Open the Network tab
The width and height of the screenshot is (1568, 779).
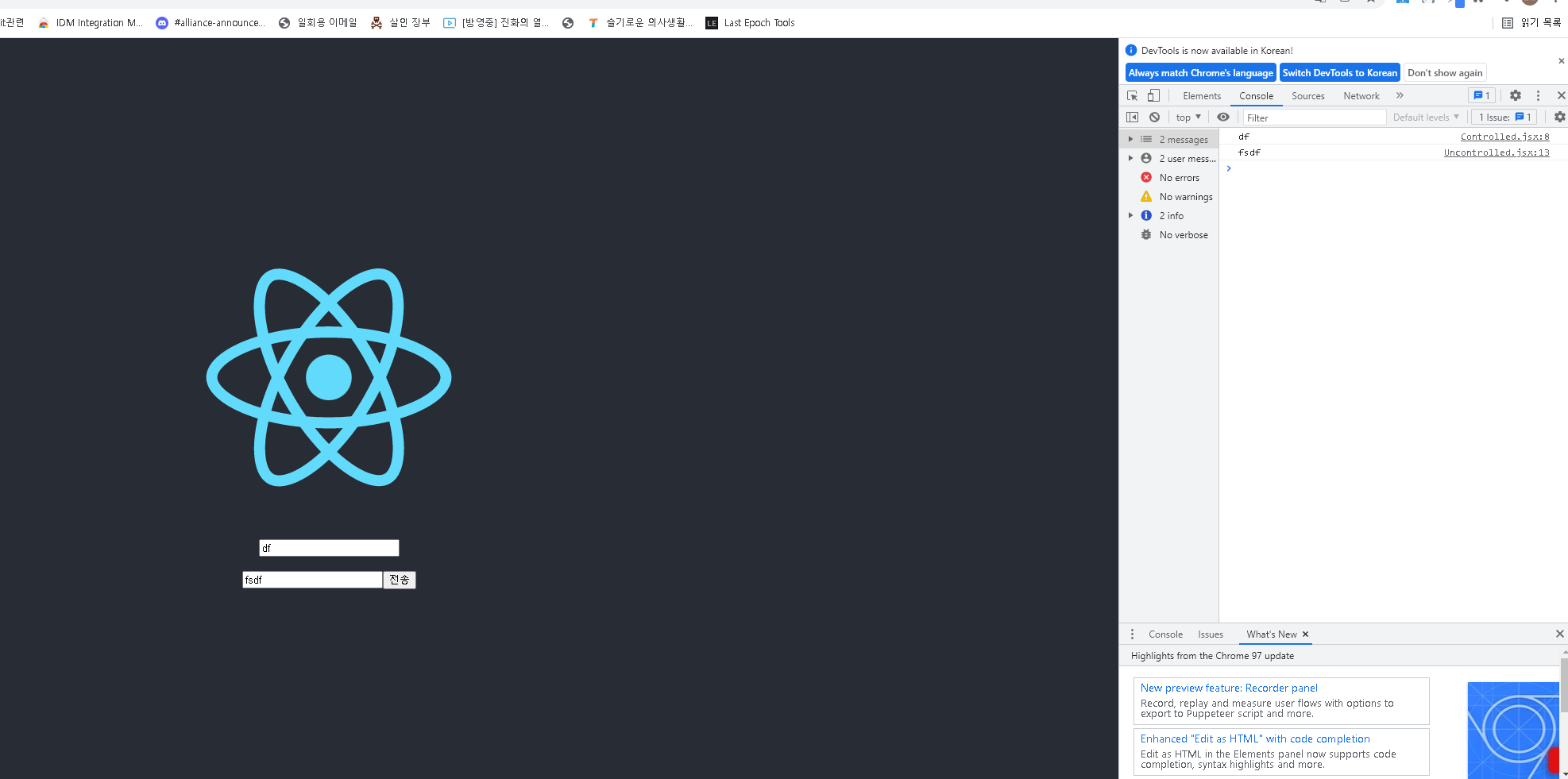click(x=1361, y=96)
